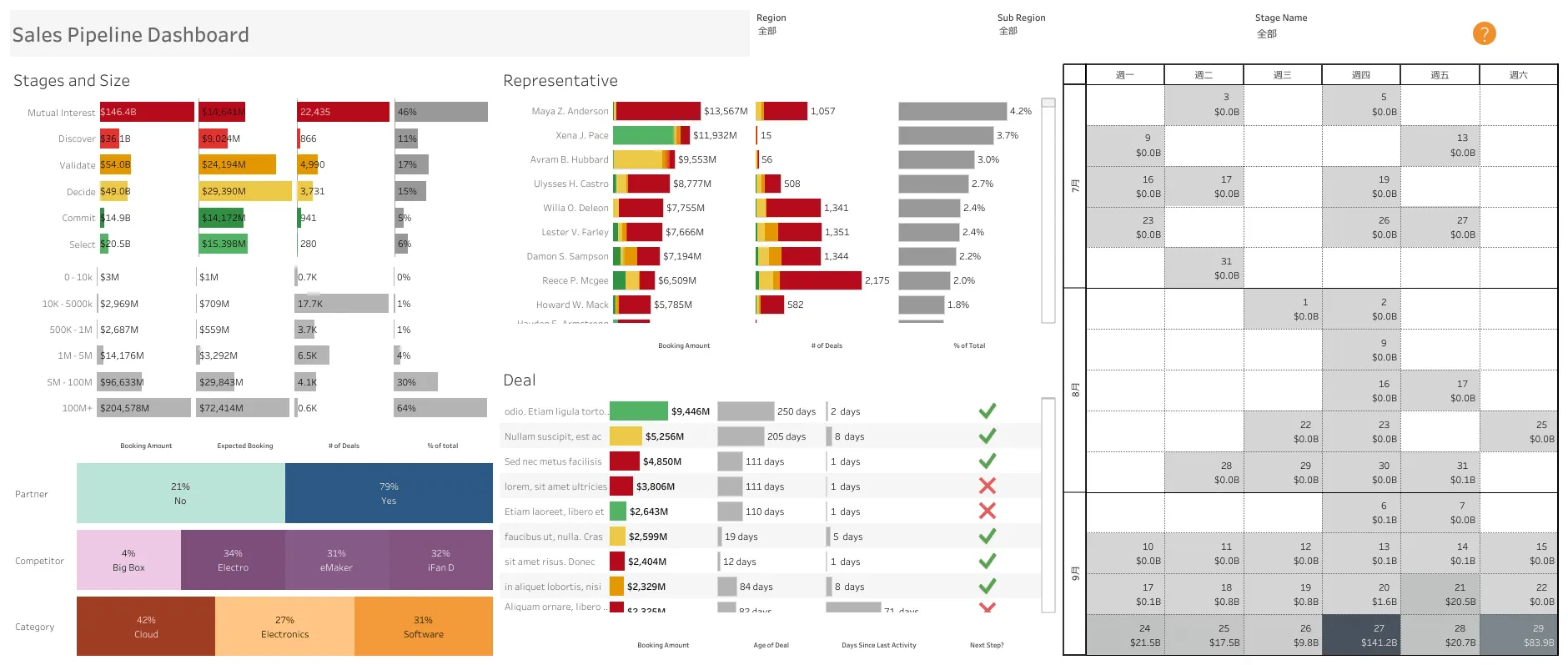
Task: Select Maya Z. Anderson representative name
Action: click(570, 111)
